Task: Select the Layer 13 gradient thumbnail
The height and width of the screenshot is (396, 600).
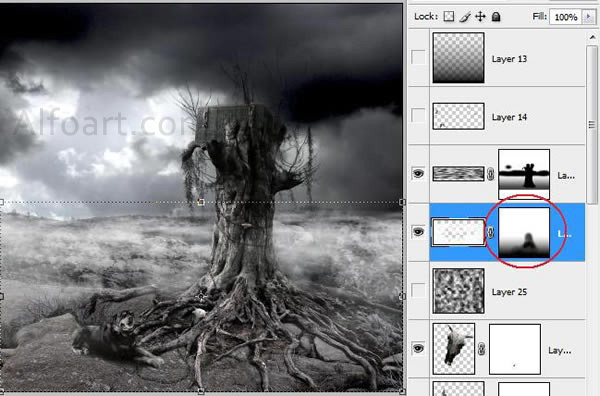Action: coord(458,58)
